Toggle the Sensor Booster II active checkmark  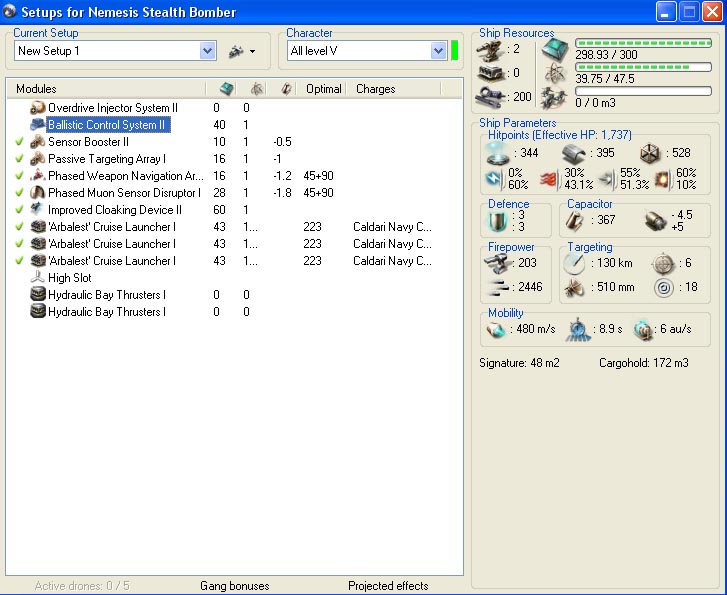coord(19,142)
